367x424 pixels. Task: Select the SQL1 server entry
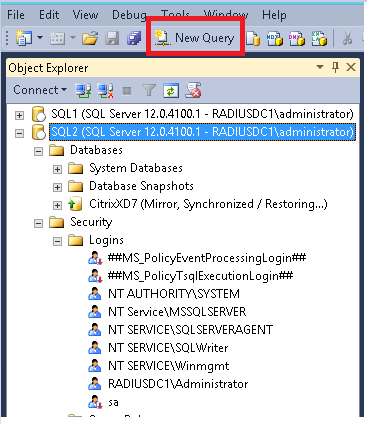(202, 114)
